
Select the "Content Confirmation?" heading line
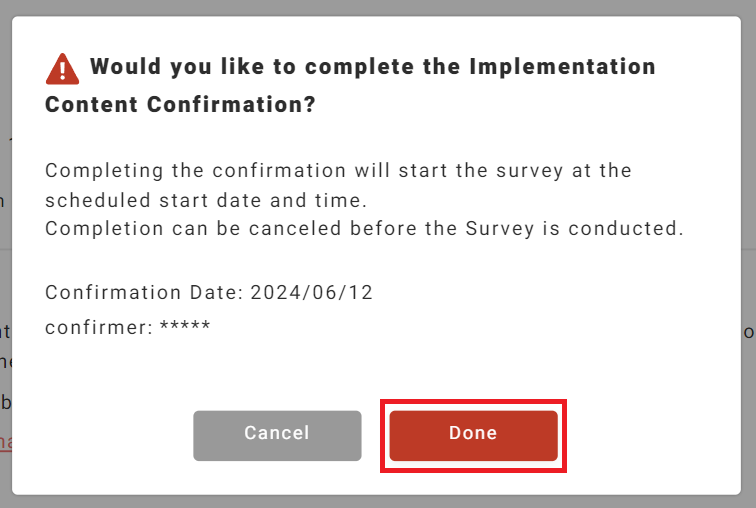(180, 104)
